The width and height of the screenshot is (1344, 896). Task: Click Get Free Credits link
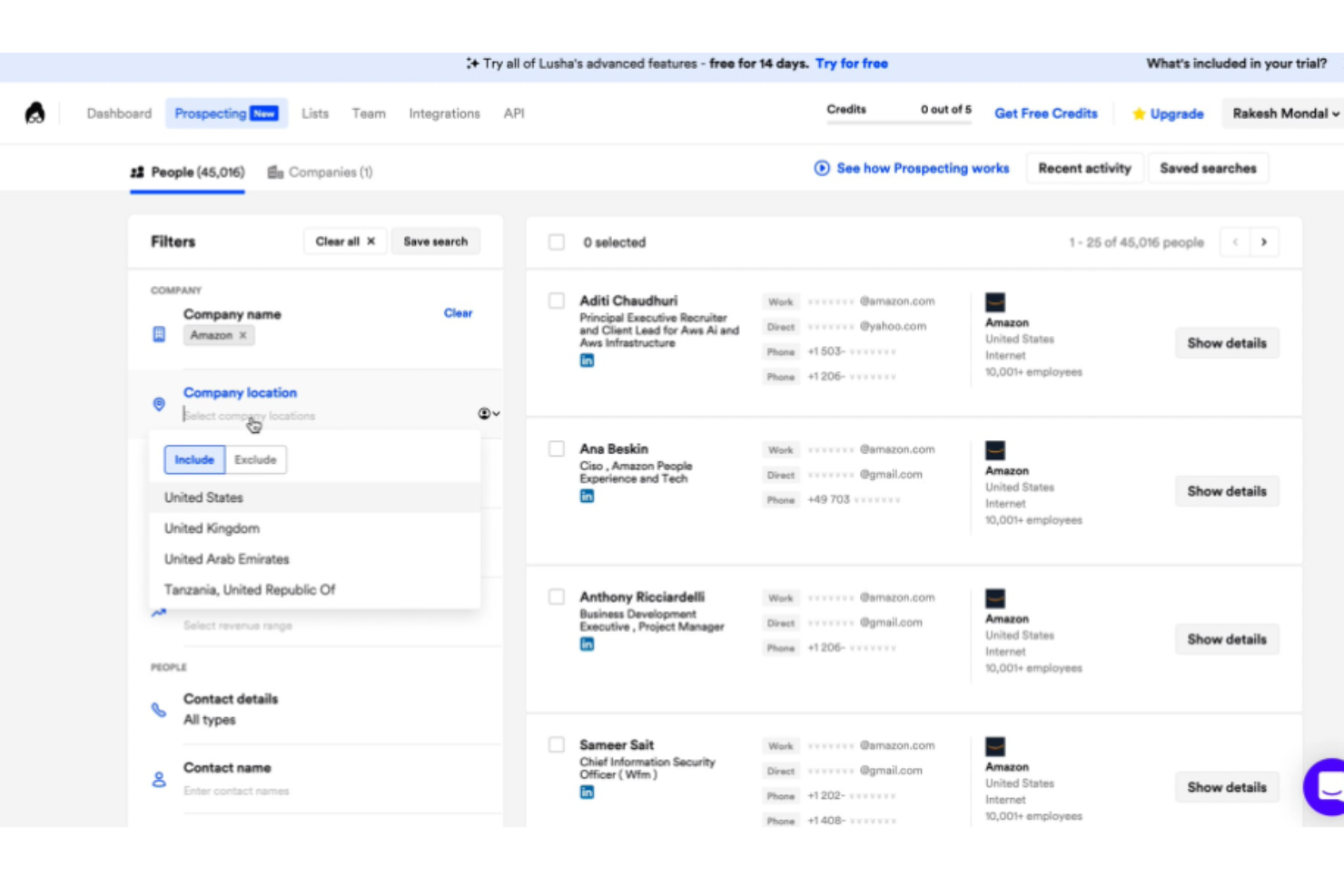(x=1046, y=113)
